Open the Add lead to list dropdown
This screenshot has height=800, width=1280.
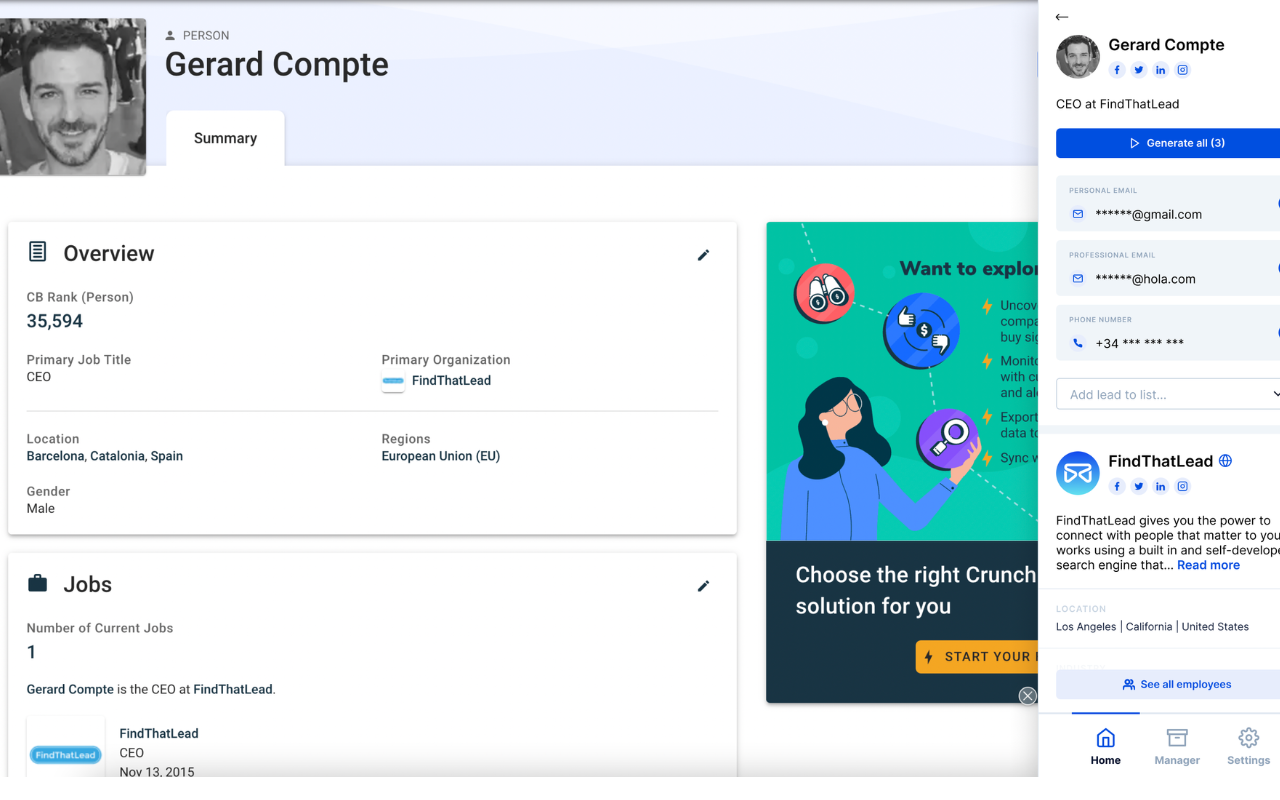pos(1167,394)
